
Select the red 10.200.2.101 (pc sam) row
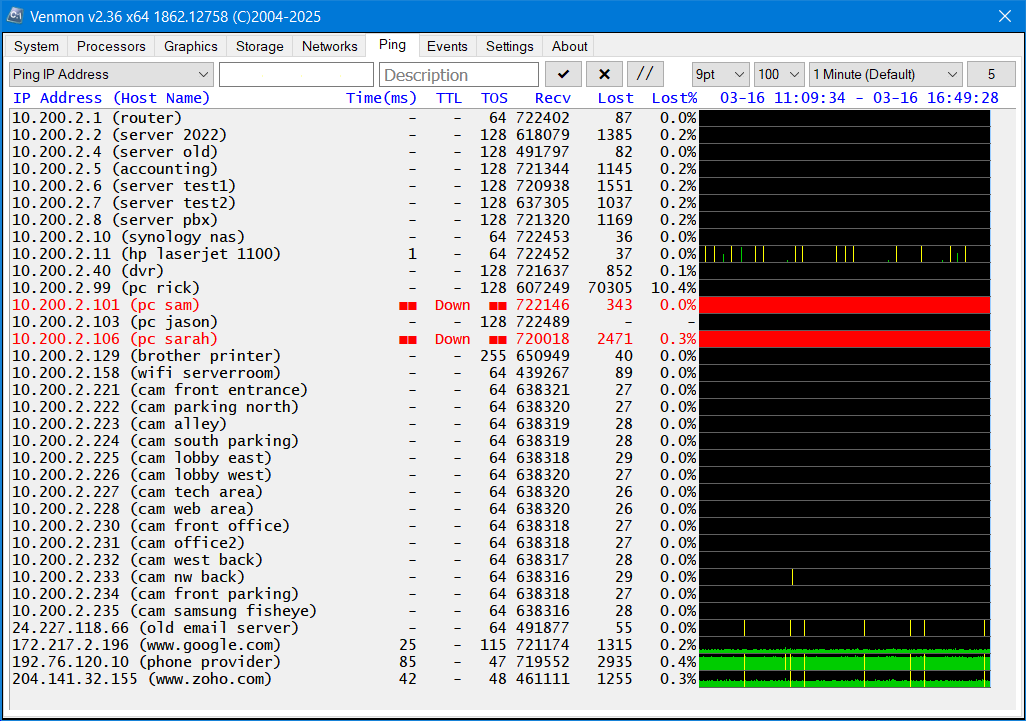[501, 305]
